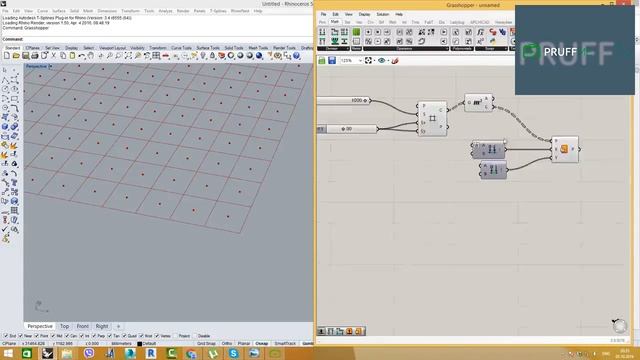Click New file icon in Rhino toolbar
This screenshot has height=360, width=640.
[7, 56]
